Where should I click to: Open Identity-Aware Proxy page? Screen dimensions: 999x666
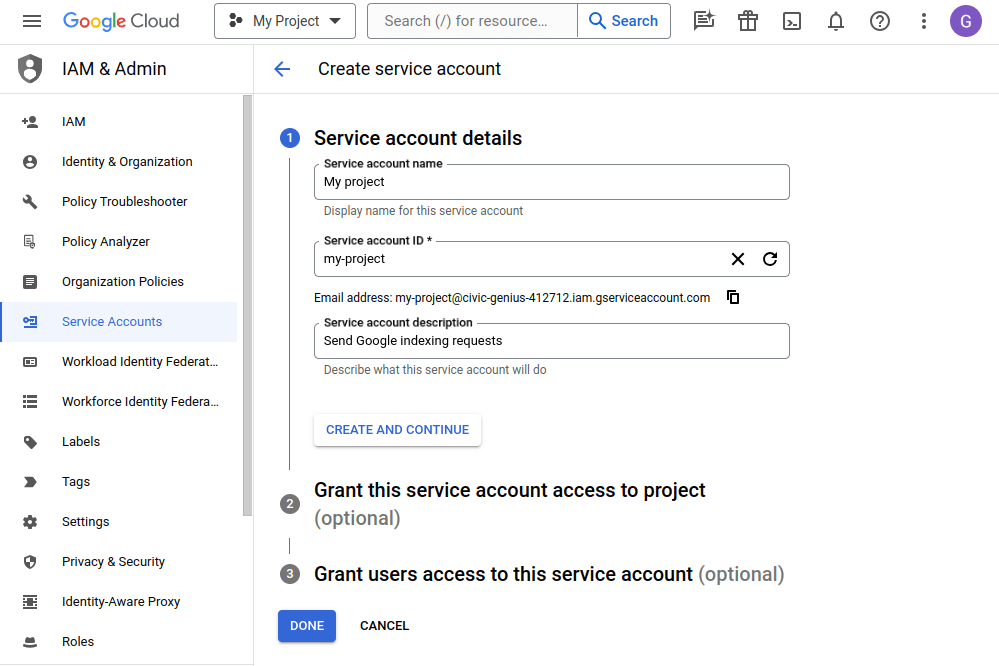[121, 602]
